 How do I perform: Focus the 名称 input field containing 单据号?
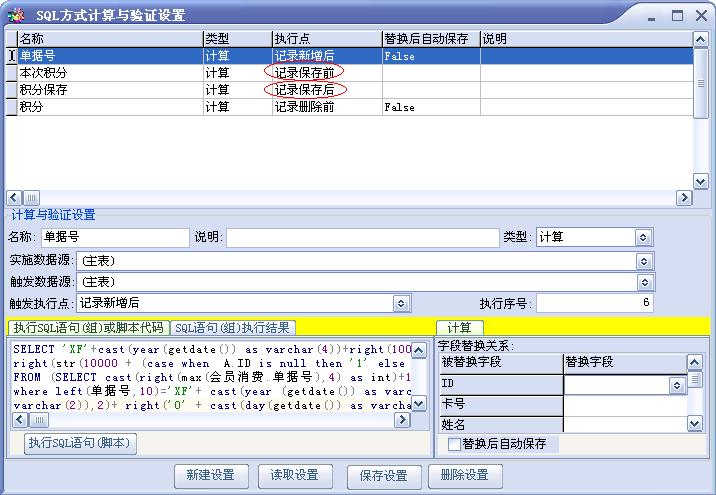pyautogui.click(x=115, y=237)
